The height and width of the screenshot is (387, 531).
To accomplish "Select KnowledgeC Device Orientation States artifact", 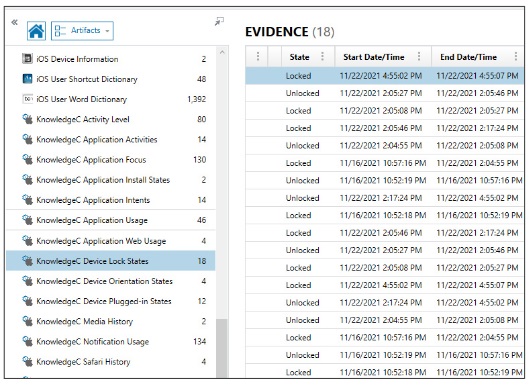I will pyautogui.click(x=111, y=281).
